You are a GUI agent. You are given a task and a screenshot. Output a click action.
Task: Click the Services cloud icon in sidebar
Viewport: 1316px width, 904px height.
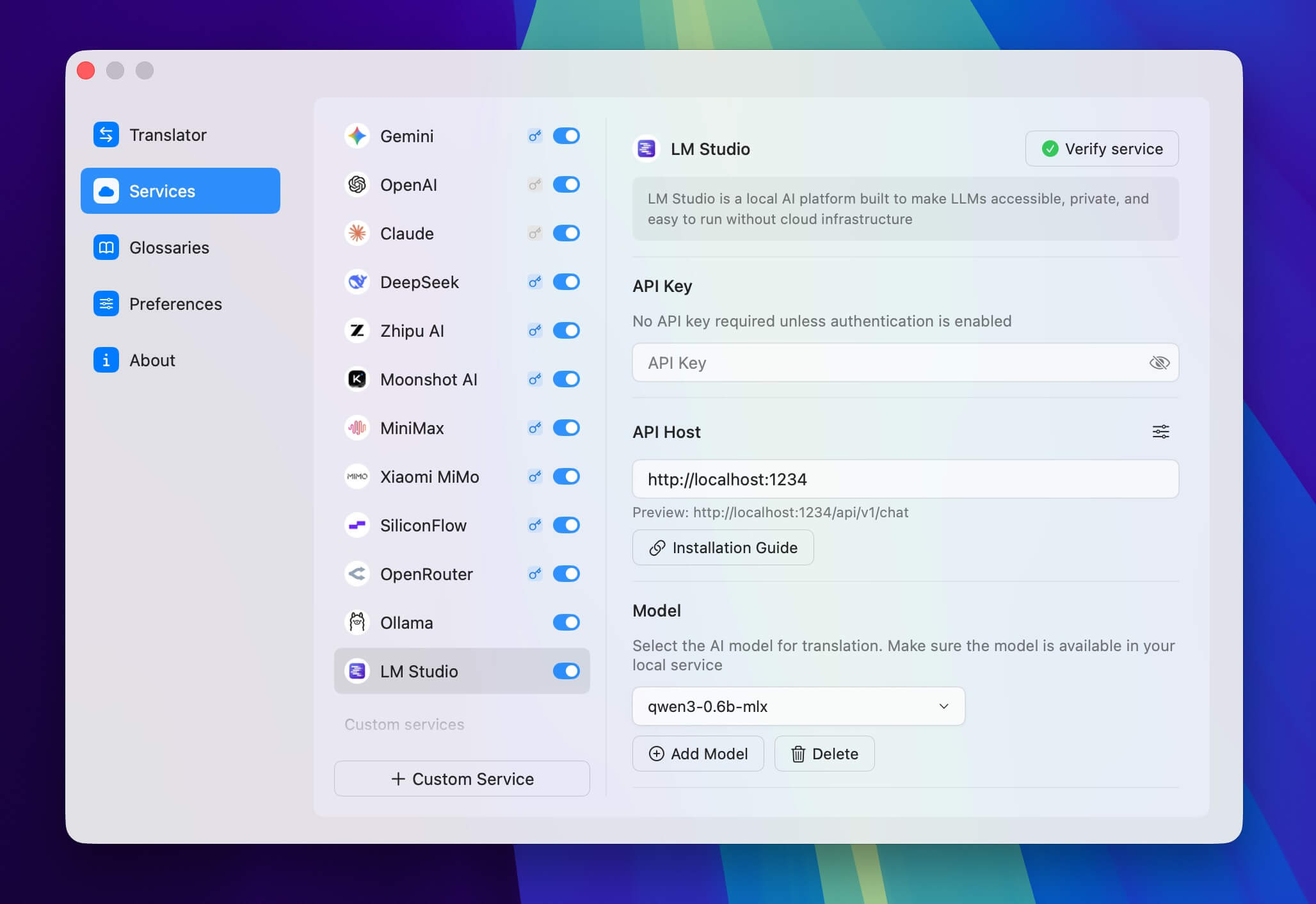coord(106,191)
